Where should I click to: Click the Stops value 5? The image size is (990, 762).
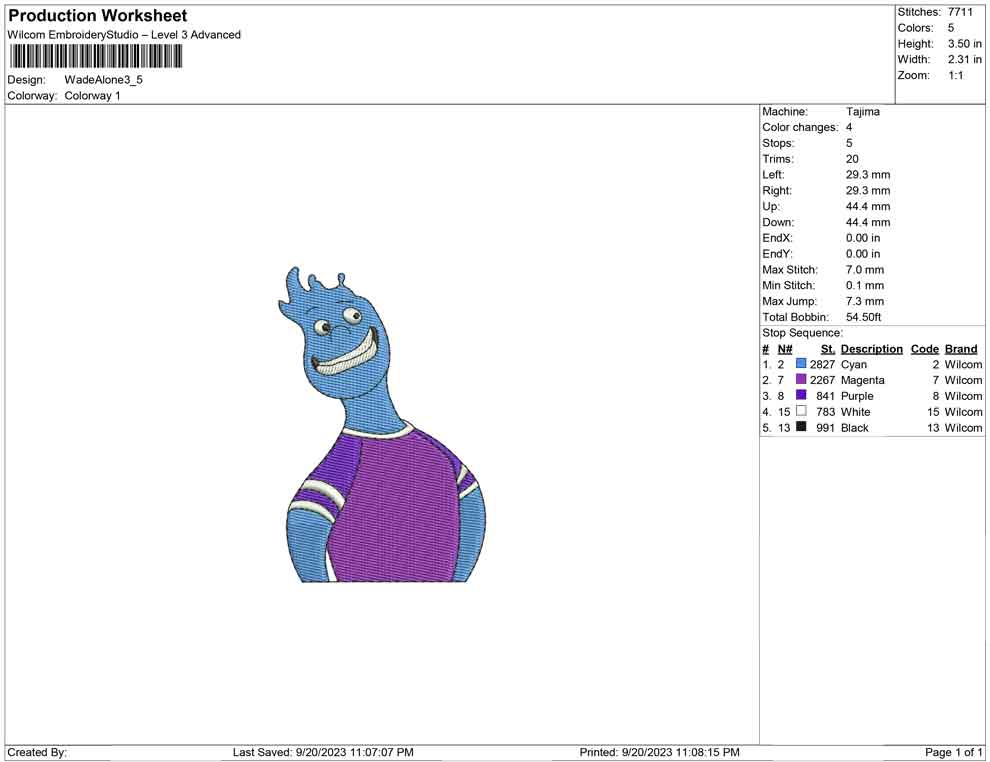849,143
